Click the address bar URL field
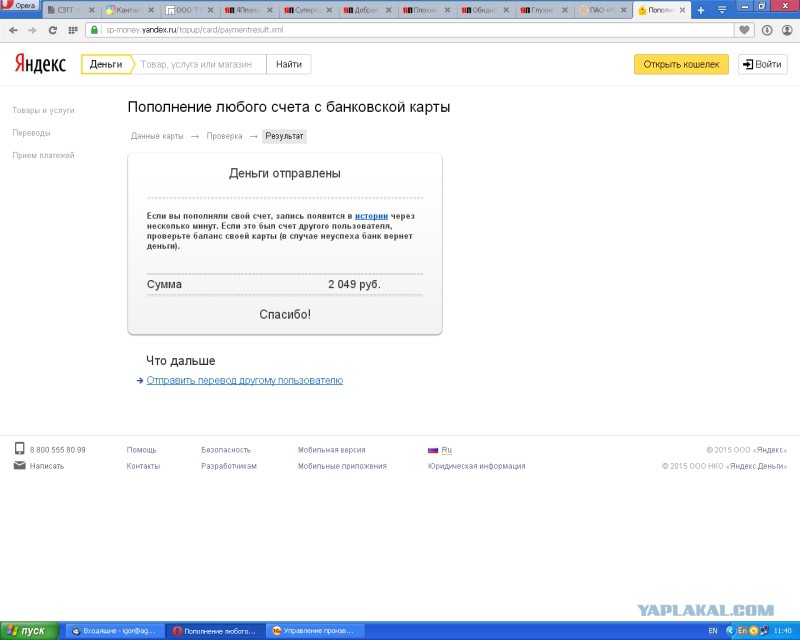The height and width of the screenshot is (640, 800). point(408,30)
